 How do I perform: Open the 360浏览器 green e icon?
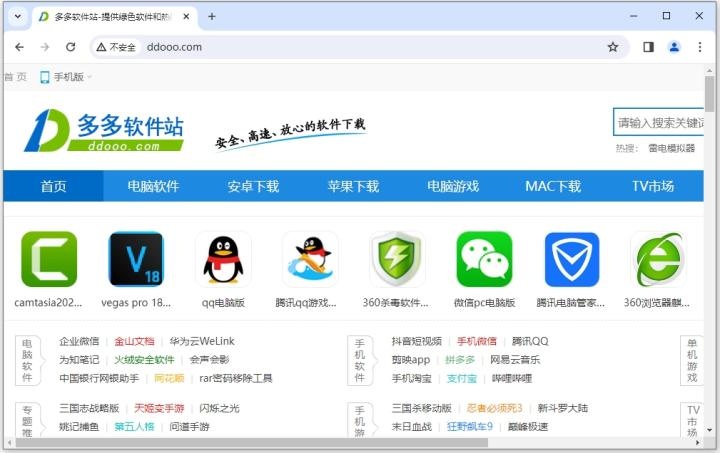658,259
